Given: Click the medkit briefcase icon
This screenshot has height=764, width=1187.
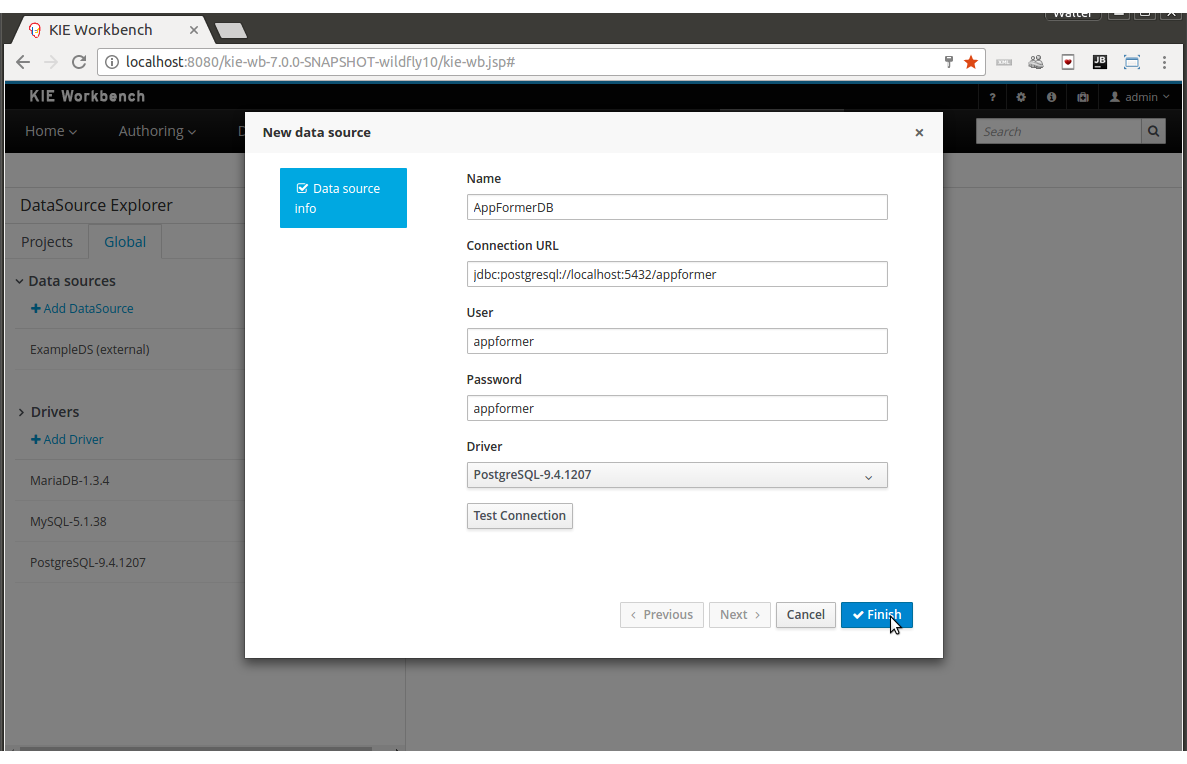Looking at the screenshot, I should click(1083, 97).
